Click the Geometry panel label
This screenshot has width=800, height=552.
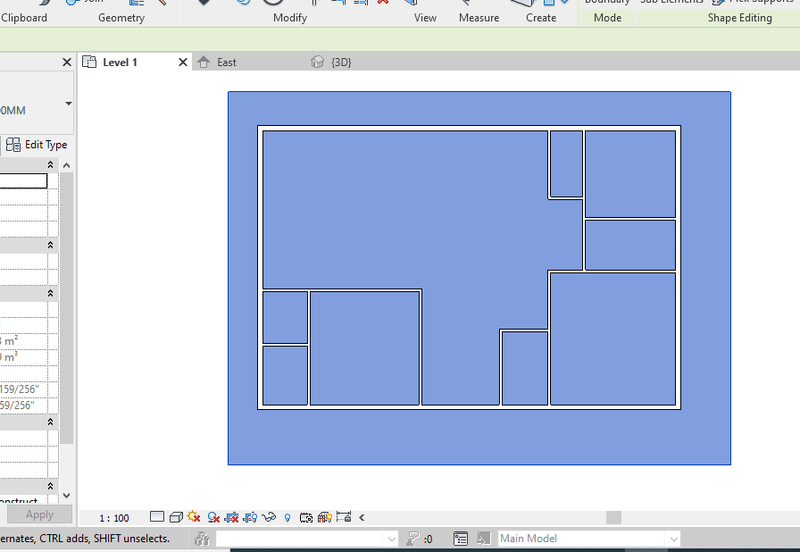coord(121,18)
